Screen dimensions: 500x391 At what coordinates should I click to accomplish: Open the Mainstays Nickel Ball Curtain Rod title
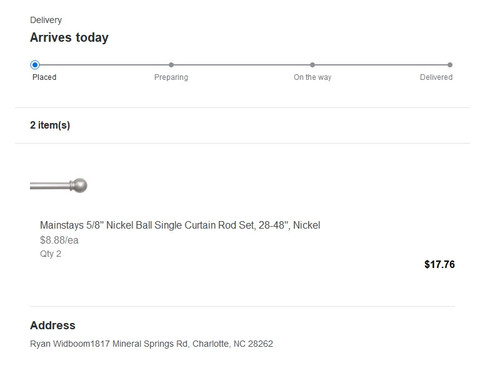coord(180,225)
